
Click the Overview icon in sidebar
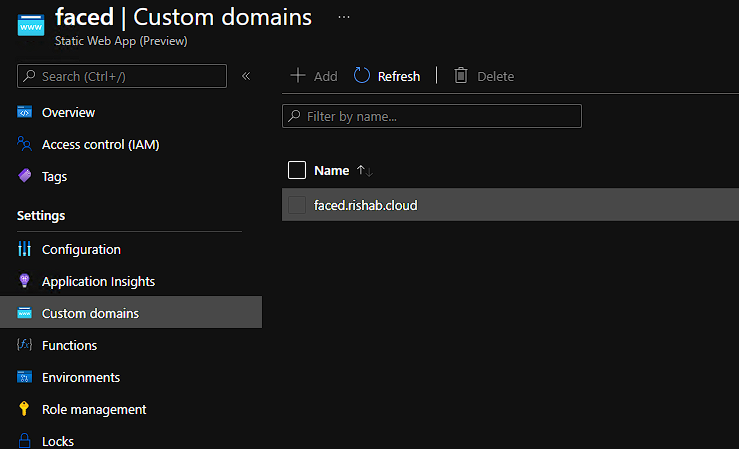tap(25, 112)
